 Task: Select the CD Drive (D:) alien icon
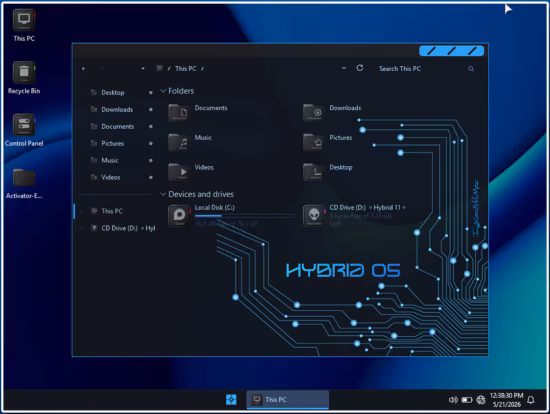[314, 215]
